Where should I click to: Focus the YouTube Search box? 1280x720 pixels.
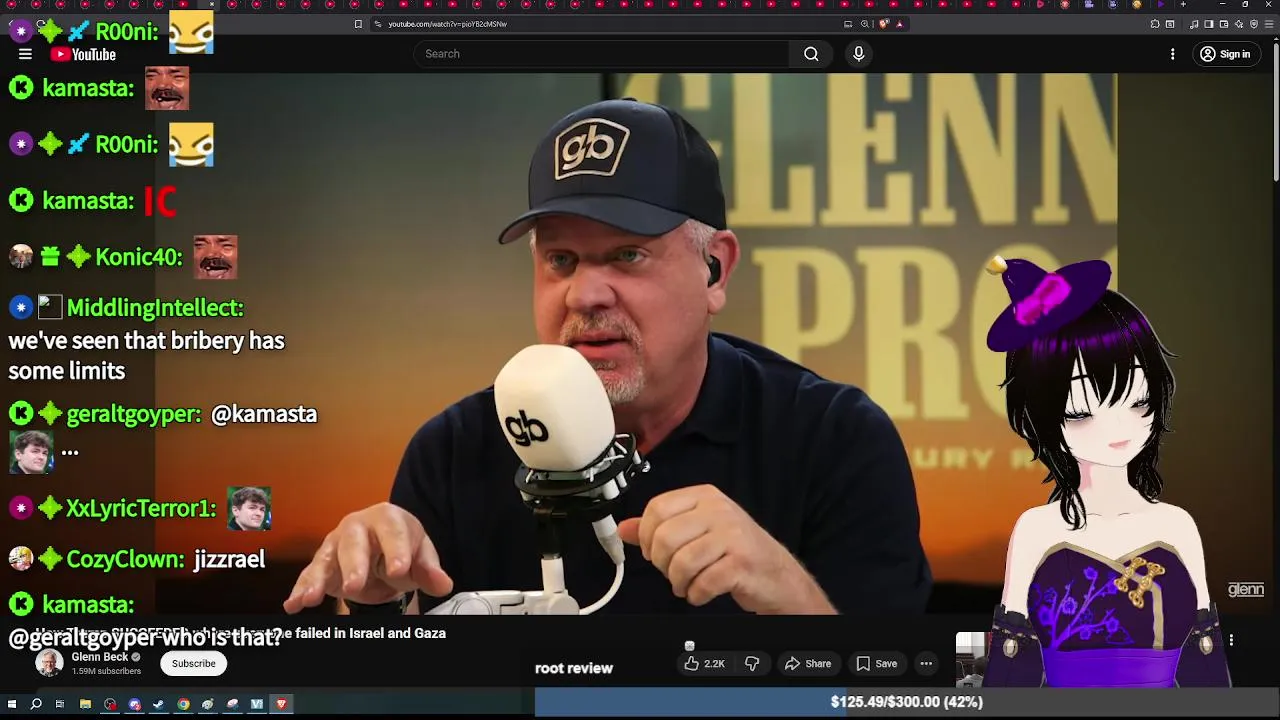[601, 54]
